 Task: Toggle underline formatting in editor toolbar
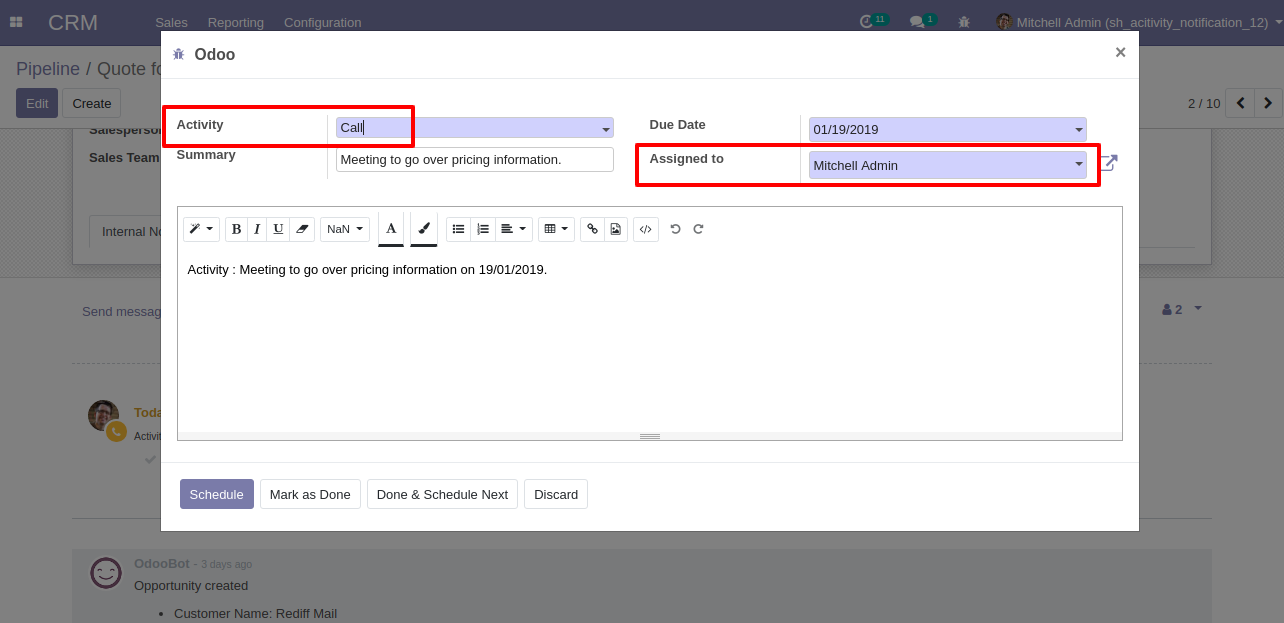278,229
